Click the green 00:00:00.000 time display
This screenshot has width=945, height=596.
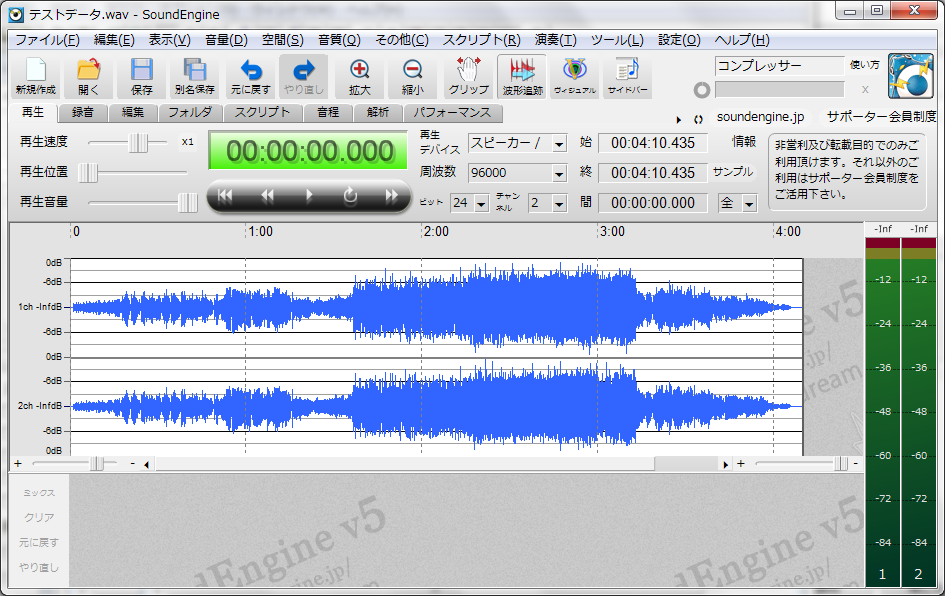click(309, 151)
